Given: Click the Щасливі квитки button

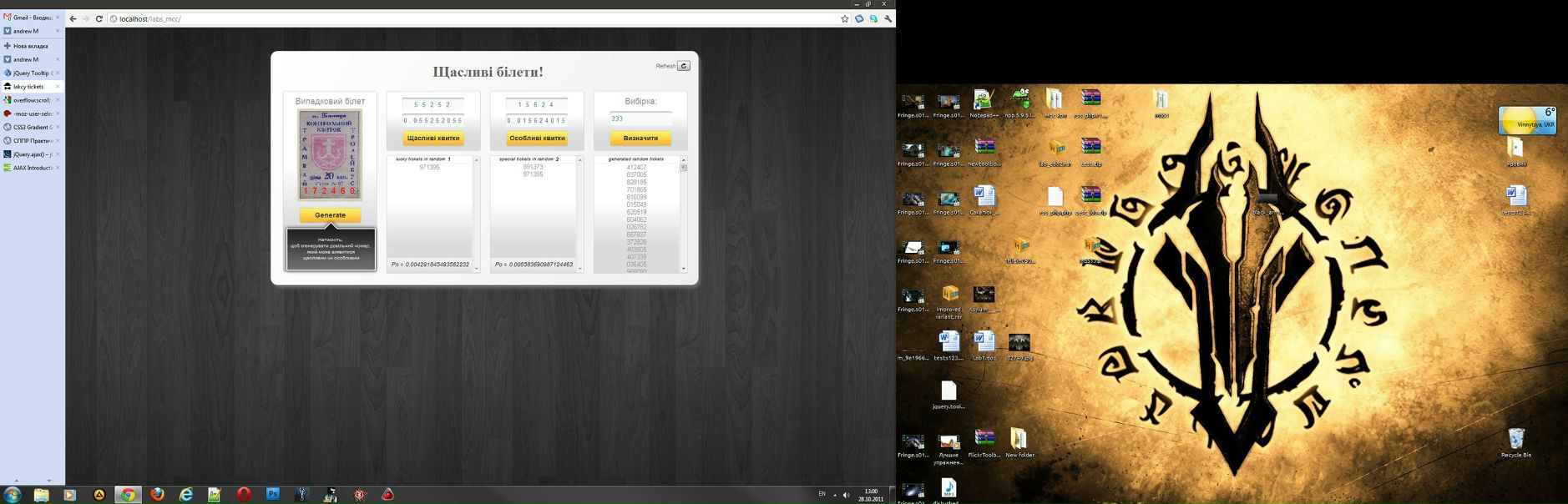Looking at the screenshot, I should pyautogui.click(x=433, y=139).
